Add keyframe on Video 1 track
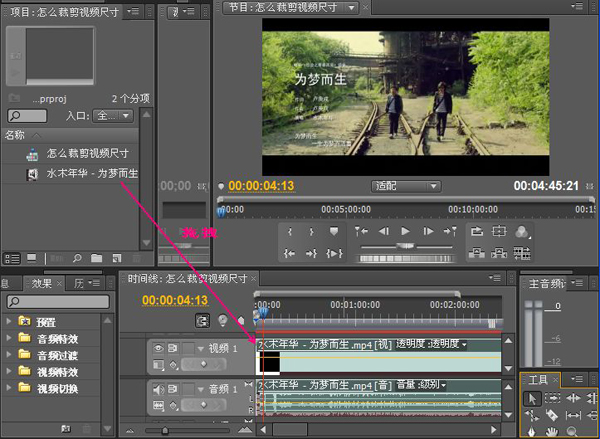600x439 pixels. pos(204,364)
